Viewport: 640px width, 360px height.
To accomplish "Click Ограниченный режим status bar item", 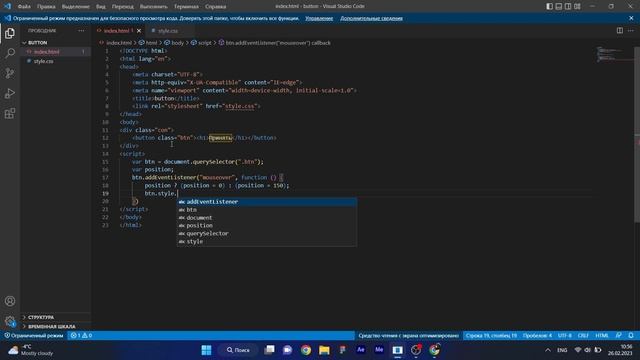I will pyautogui.click(x=34, y=336).
